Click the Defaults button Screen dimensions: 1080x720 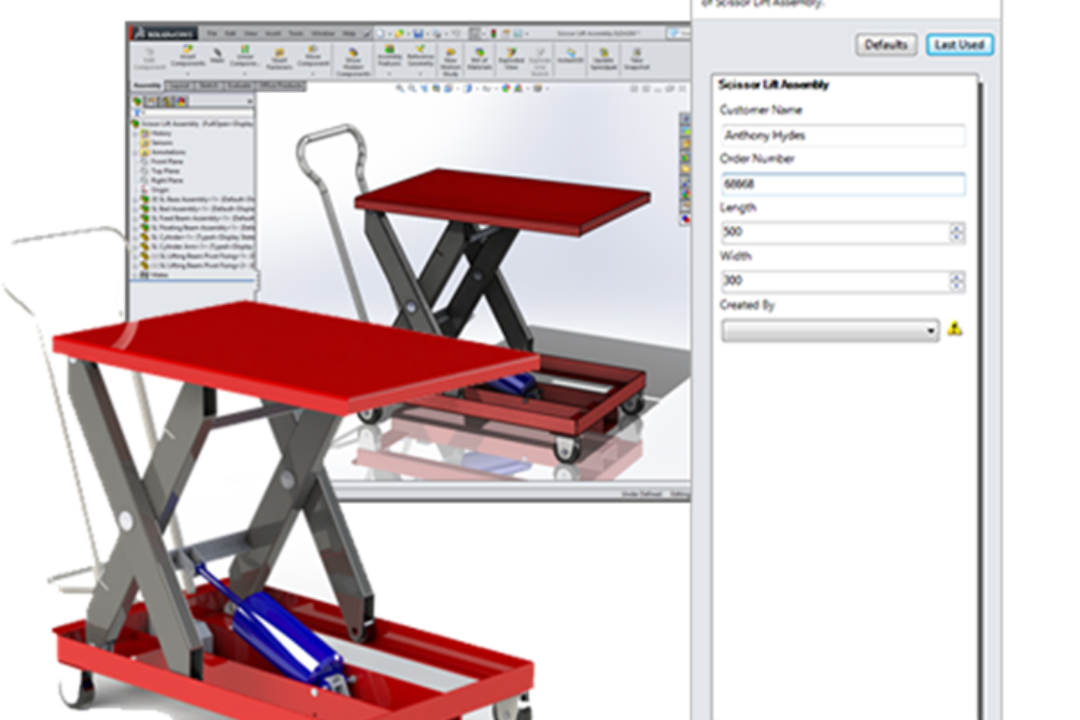[886, 45]
